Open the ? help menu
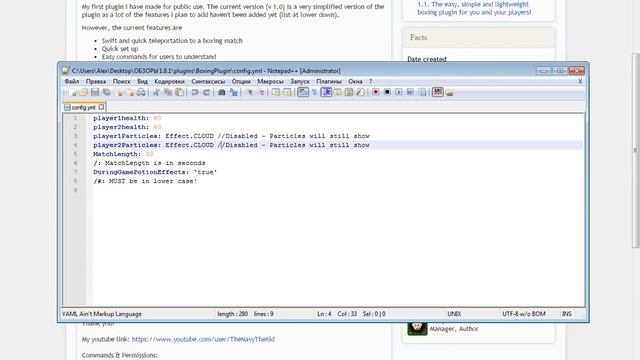The image size is (640, 360). [371, 82]
